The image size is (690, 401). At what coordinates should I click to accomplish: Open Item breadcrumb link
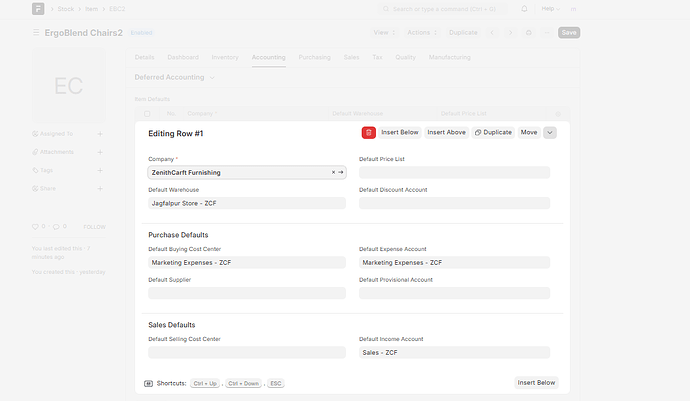(x=92, y=9)
